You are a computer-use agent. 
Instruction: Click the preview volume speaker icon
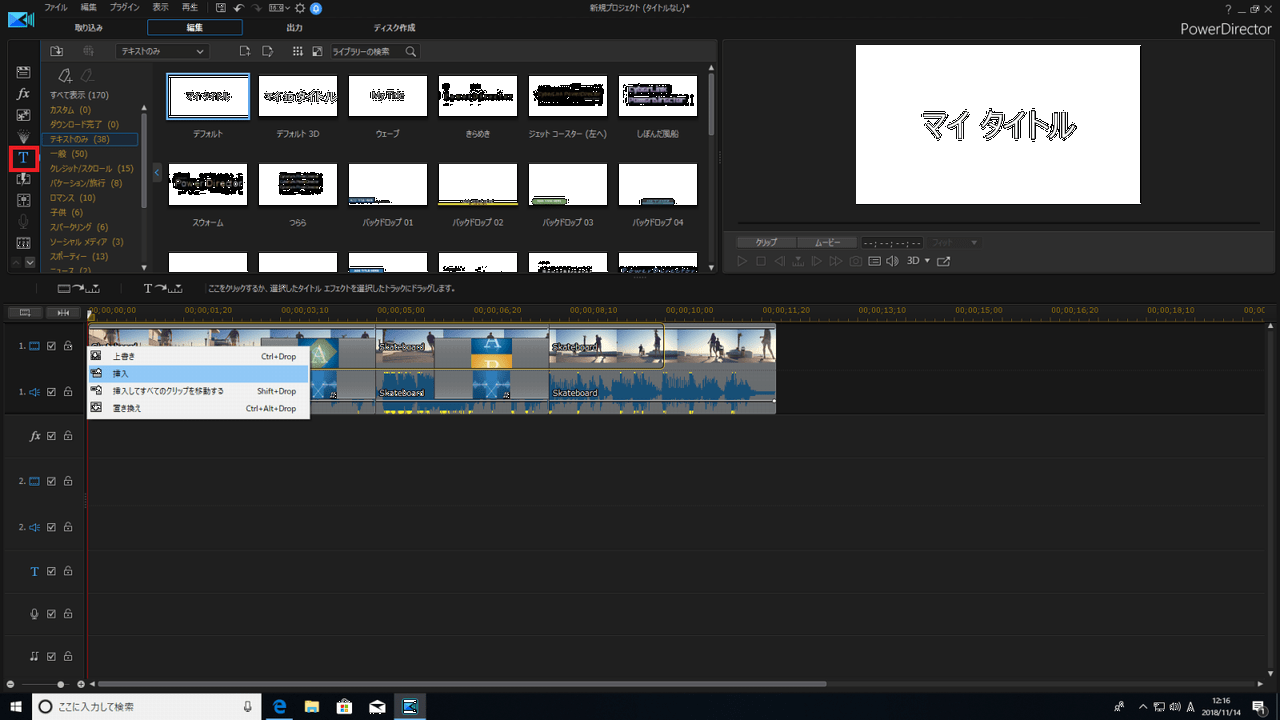click(x=892, y=261)
